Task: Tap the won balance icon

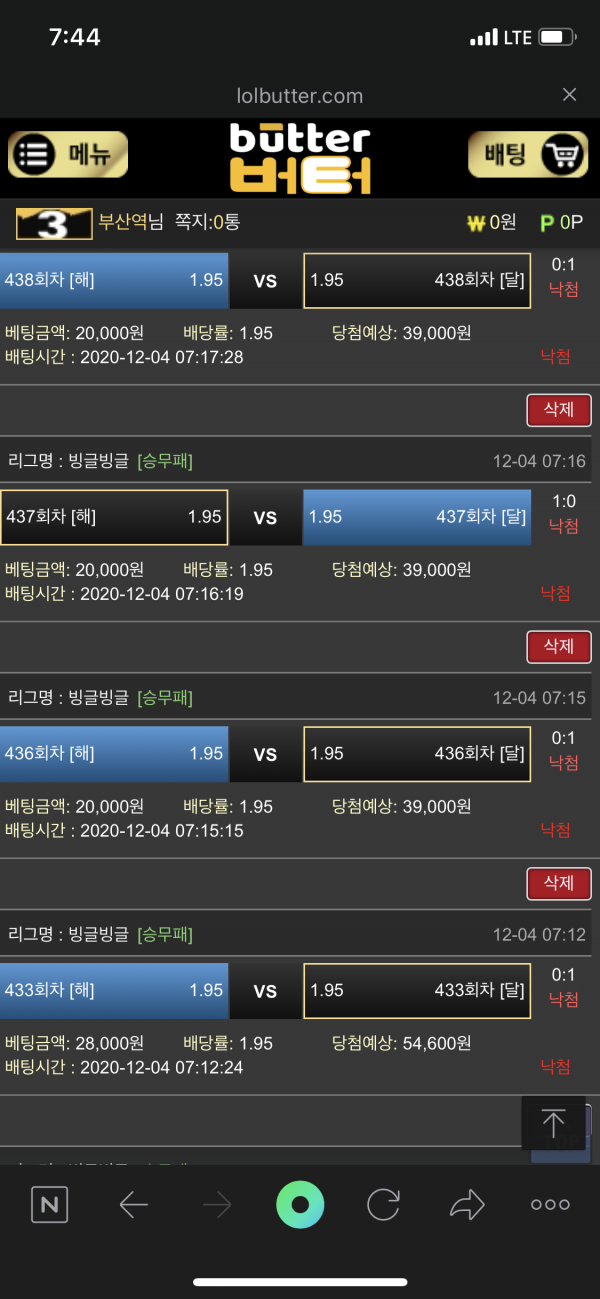Action: coord(475,224)
